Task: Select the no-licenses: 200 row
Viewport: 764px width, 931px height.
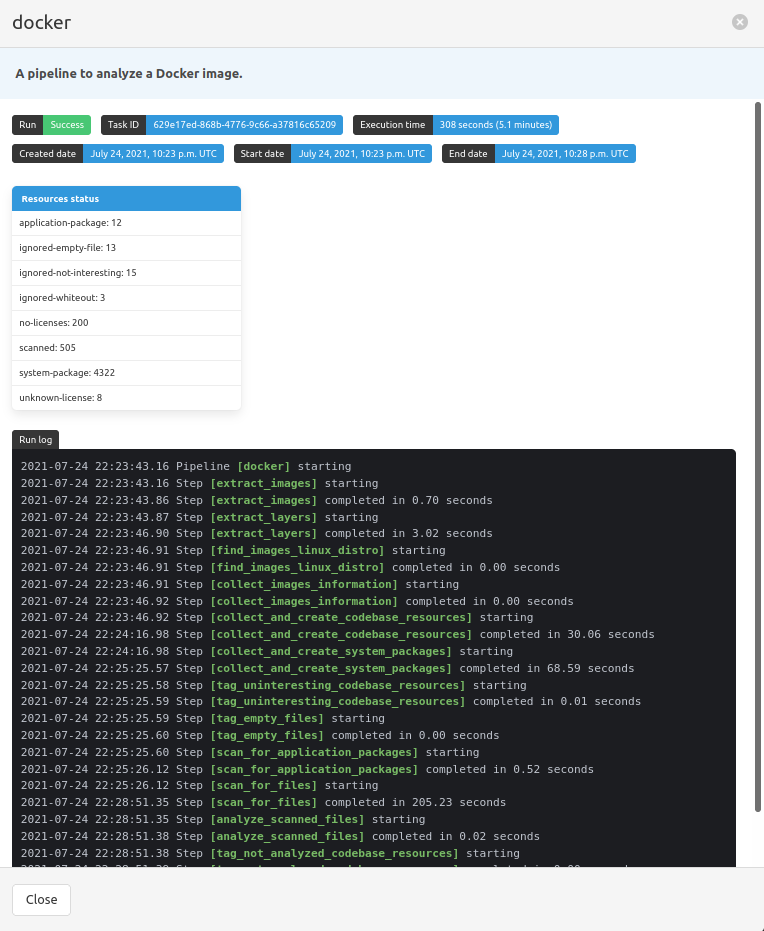Action: pyautogui.click(x=126, y=322)
